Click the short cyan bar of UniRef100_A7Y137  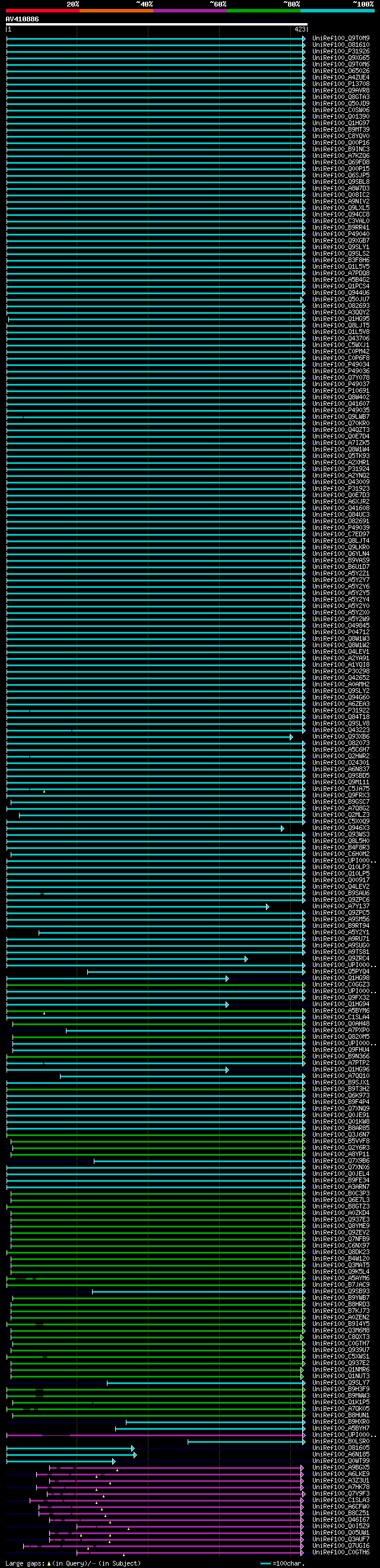[x=138, y=907]
